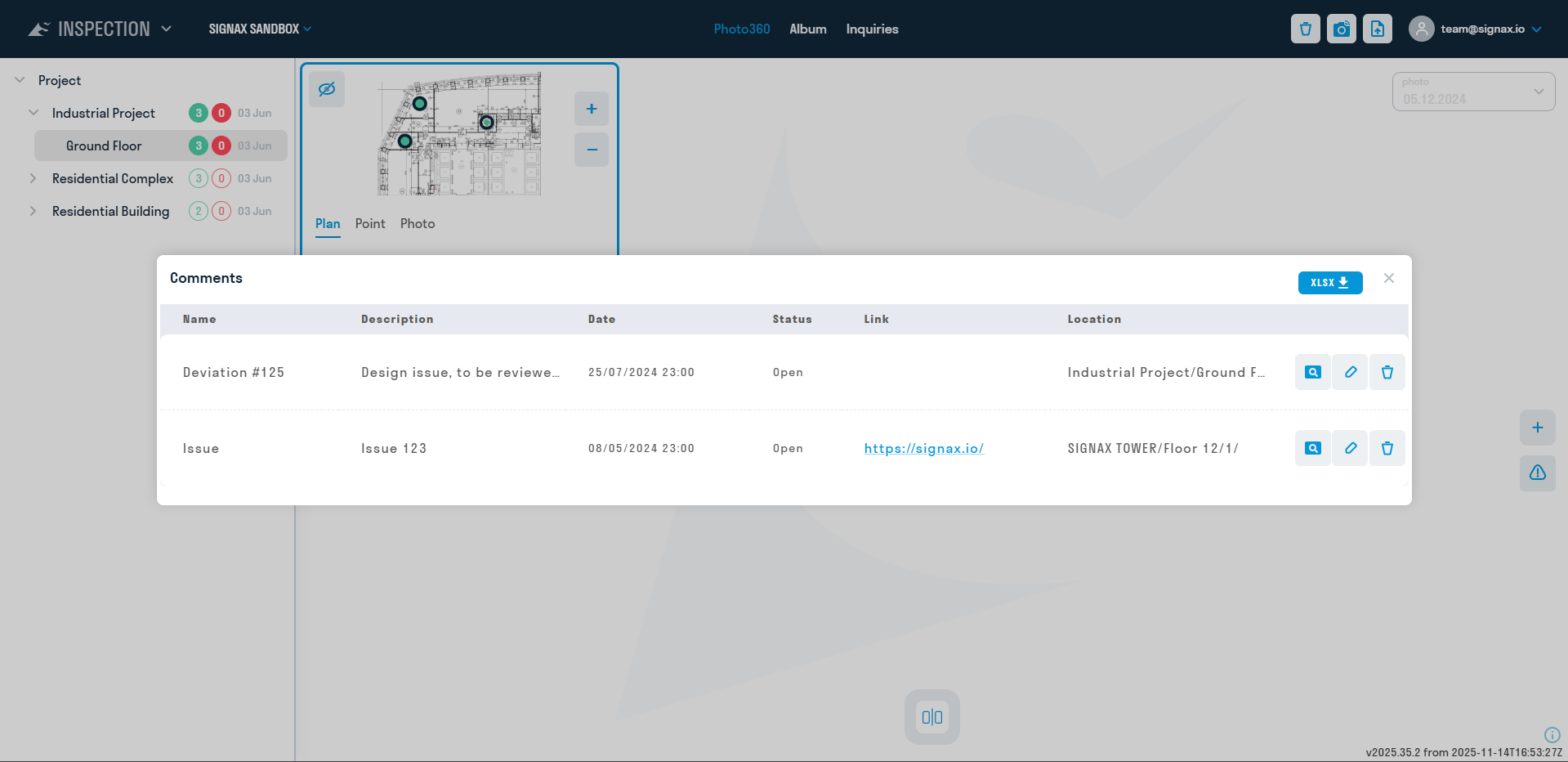Collapse the Industrial Project node

pos(34,113)
